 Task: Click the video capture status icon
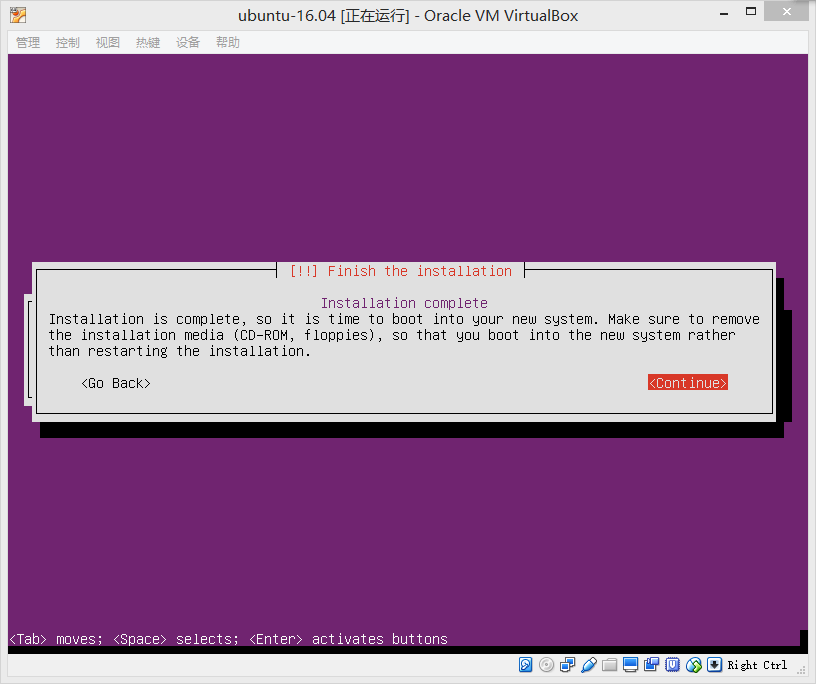[x=652, y=665]
